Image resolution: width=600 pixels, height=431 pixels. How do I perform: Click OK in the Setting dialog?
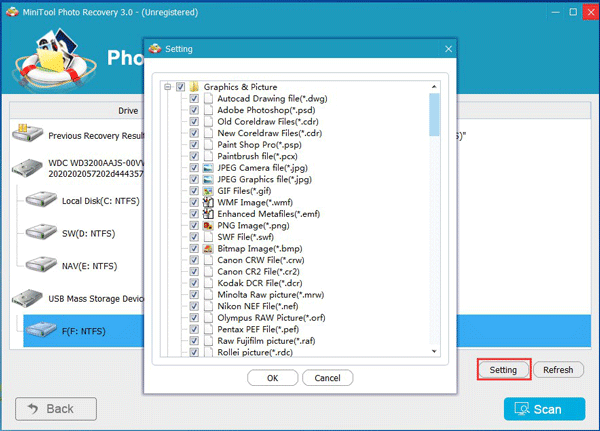272,378
